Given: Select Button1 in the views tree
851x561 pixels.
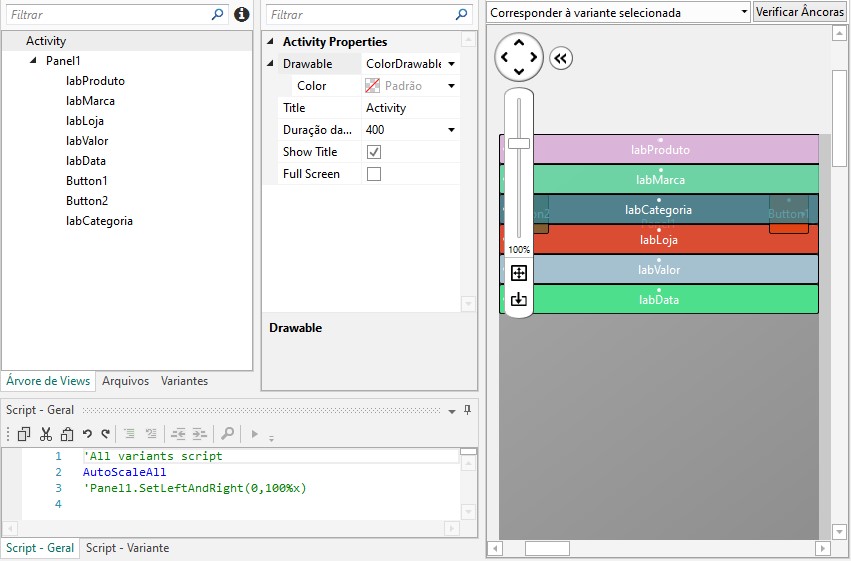Looking at the screenshot, I should (87, 181).
